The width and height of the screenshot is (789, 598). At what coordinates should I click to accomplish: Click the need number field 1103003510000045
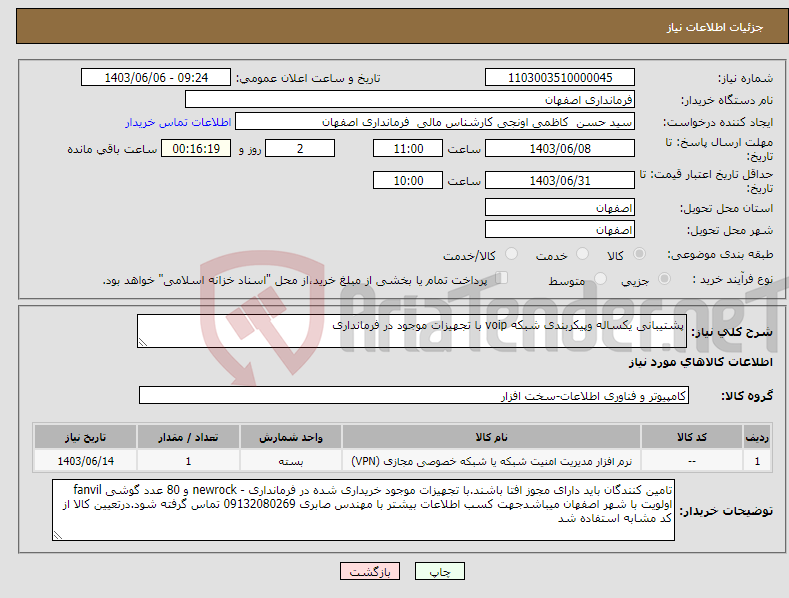click(560, 78)
